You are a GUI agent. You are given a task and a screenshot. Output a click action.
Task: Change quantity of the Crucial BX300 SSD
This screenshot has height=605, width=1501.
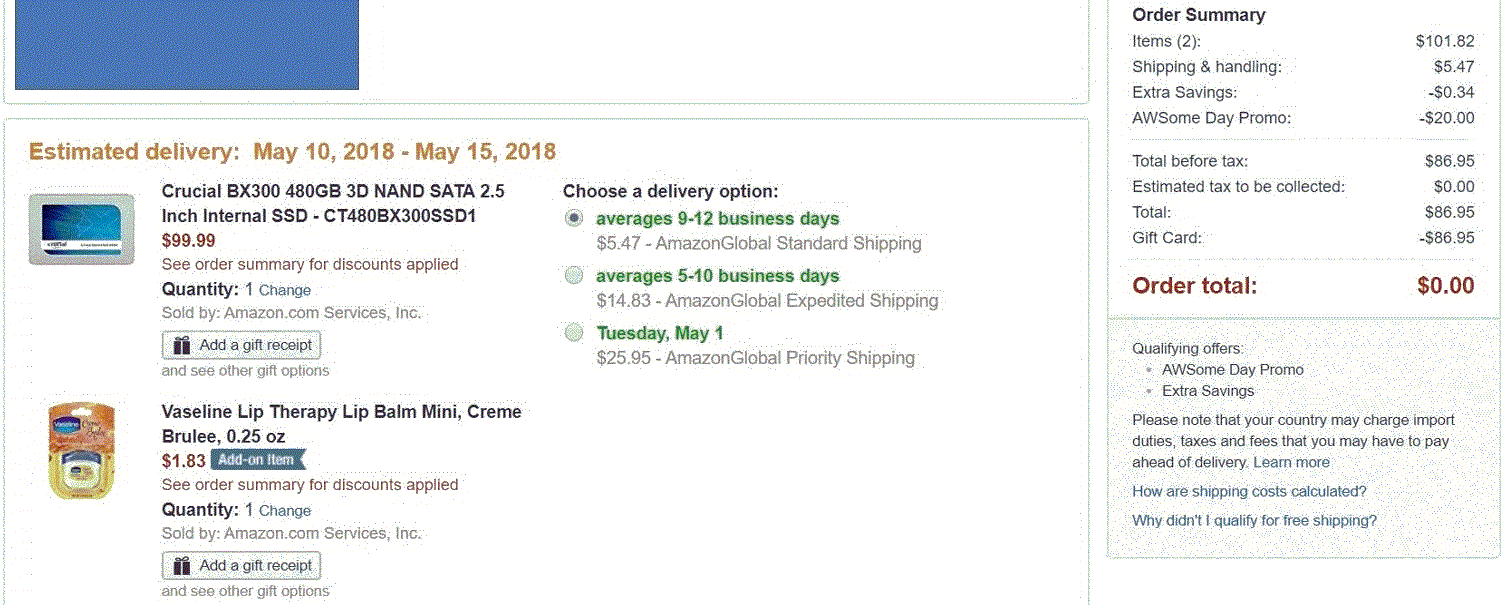click(285, 290)
